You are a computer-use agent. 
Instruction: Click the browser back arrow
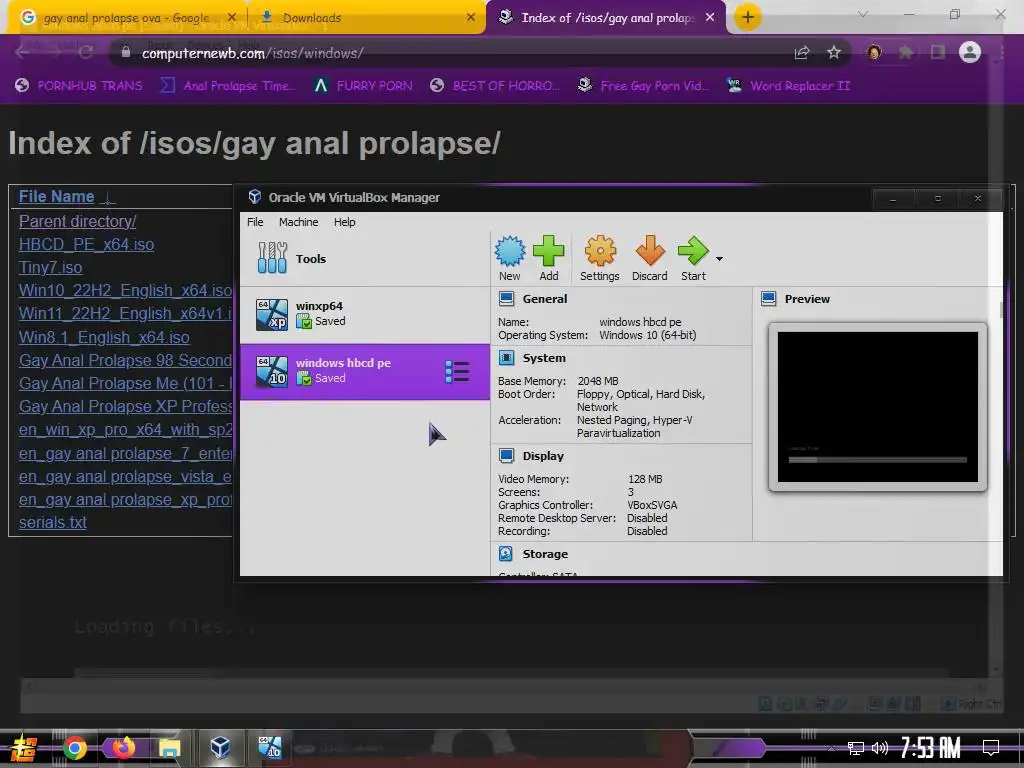(22, 52)
